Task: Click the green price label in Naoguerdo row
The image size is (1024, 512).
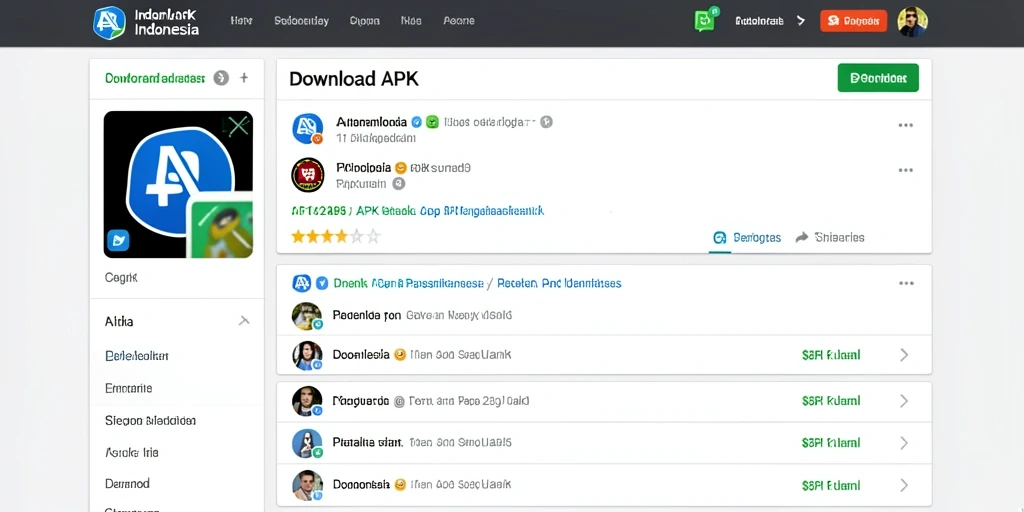Action: (x=831, y=401)
